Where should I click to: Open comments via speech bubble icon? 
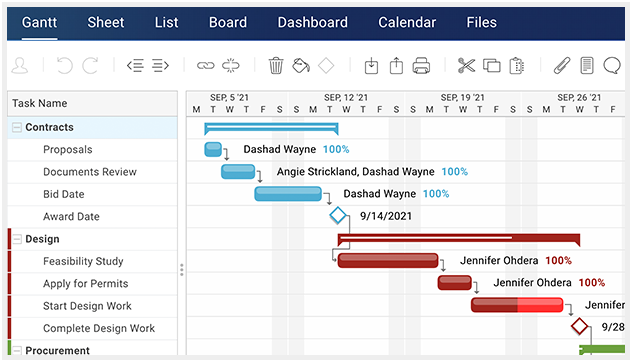[x=612, y=65]
